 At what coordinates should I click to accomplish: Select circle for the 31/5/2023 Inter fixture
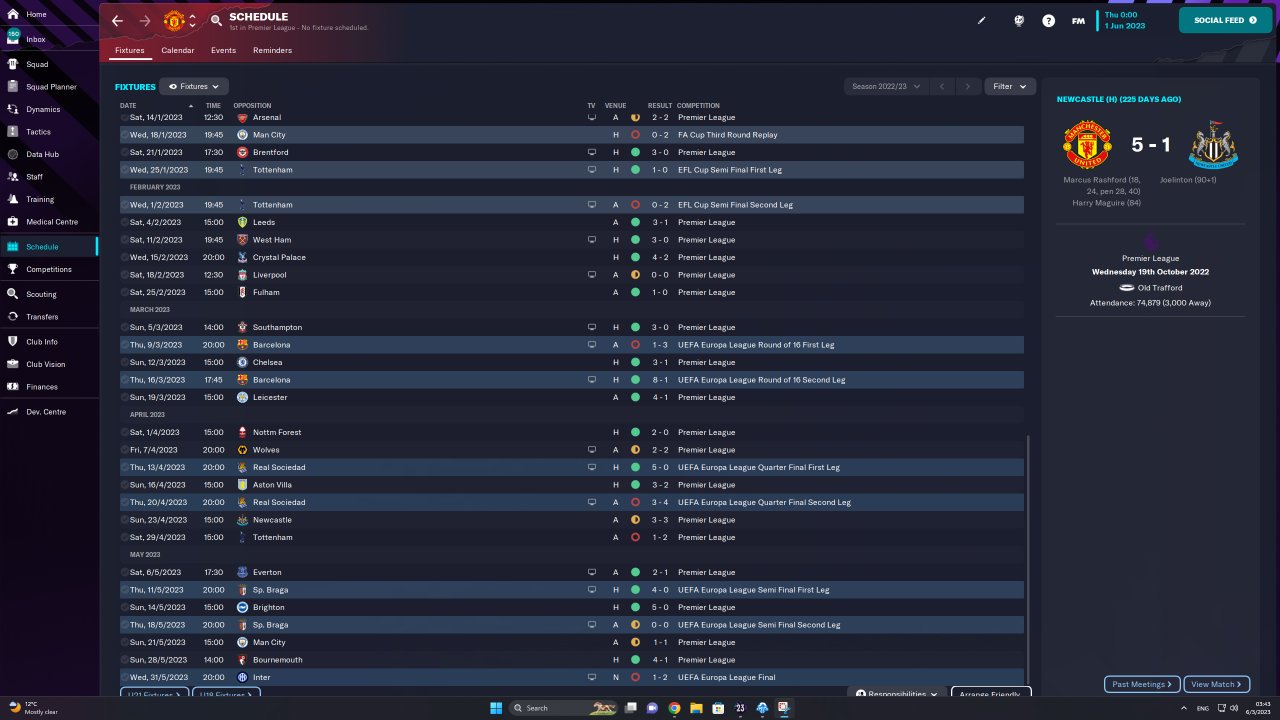pos(125,677)
